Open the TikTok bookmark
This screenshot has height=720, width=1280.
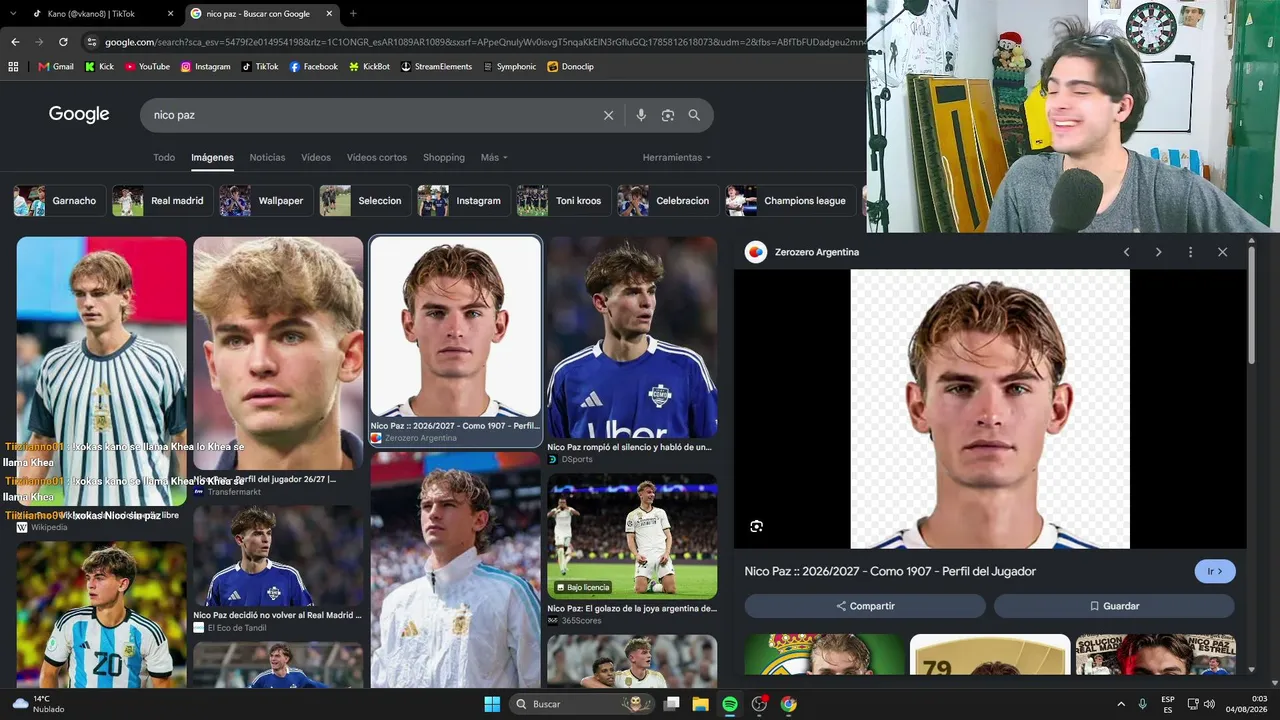click(260, 67)
